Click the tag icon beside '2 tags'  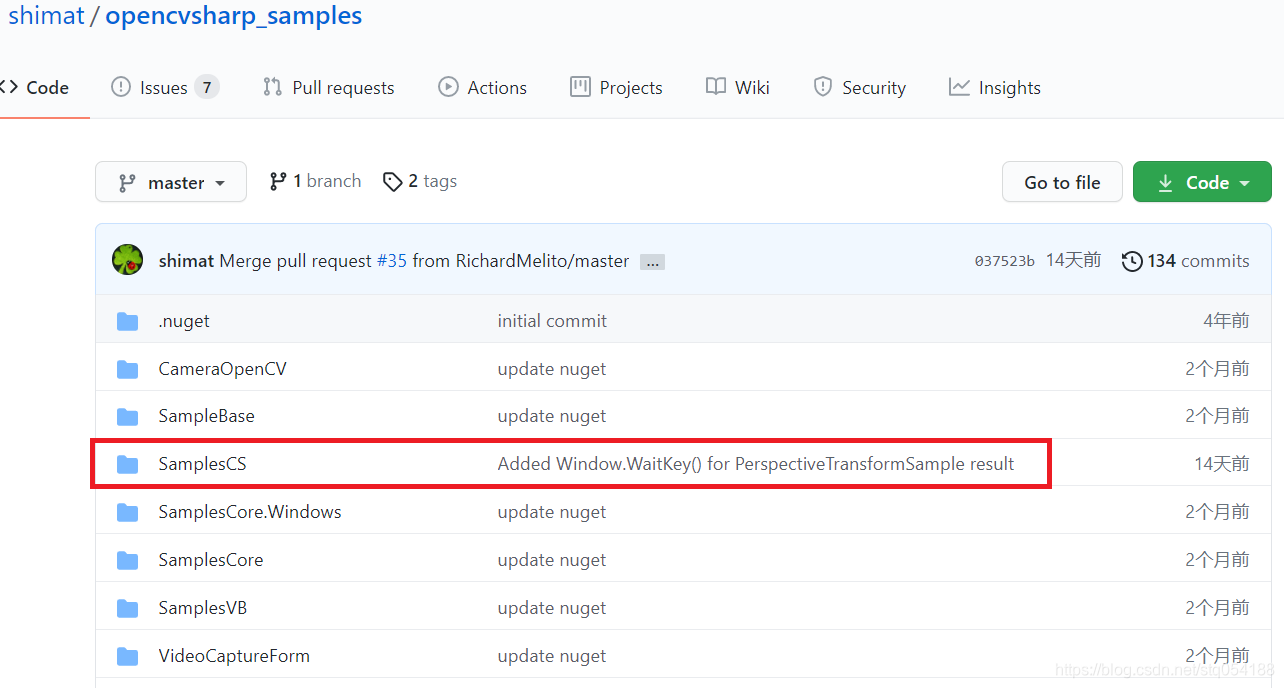point(393,181)
